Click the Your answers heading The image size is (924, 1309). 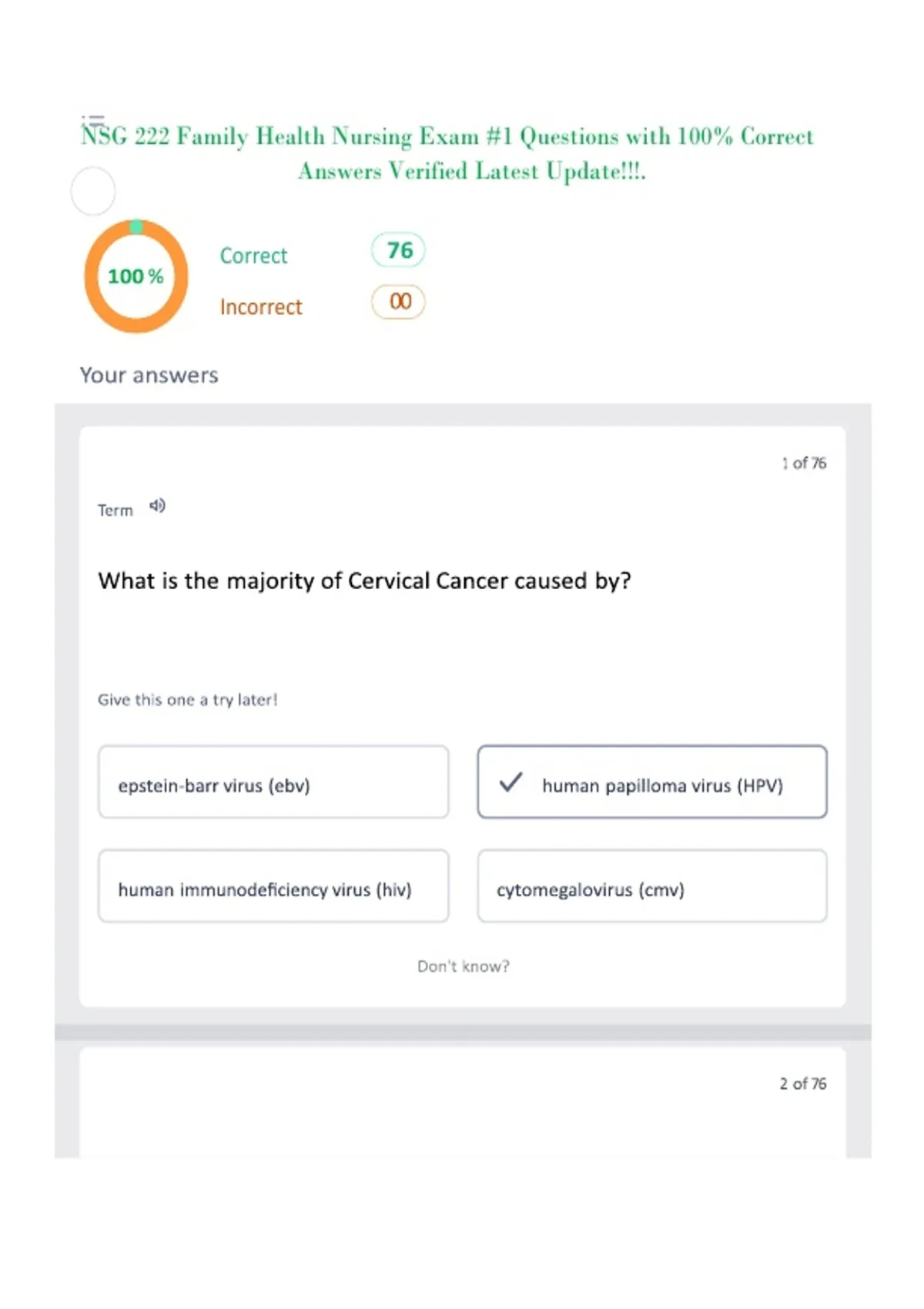click(x=149, y=375)
